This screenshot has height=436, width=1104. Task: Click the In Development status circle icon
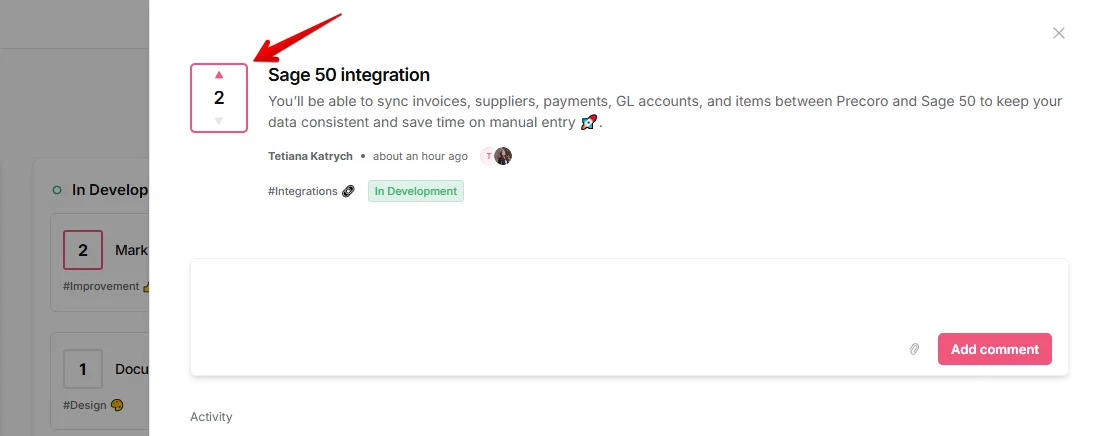[57, 190]
